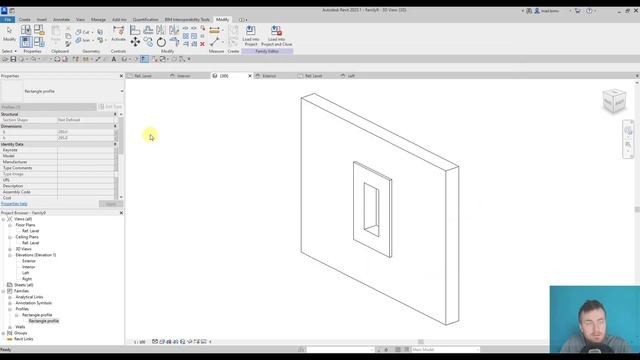The width and height of the screenshot is (640, 360).
Task: Collapse the Structural properties section
Action: tap(115, 114)
